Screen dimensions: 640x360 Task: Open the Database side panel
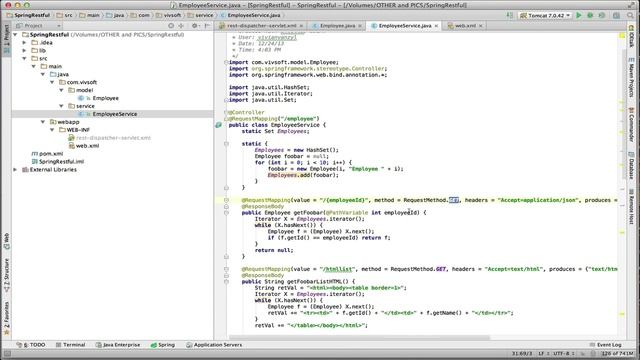tap(631, 166)
